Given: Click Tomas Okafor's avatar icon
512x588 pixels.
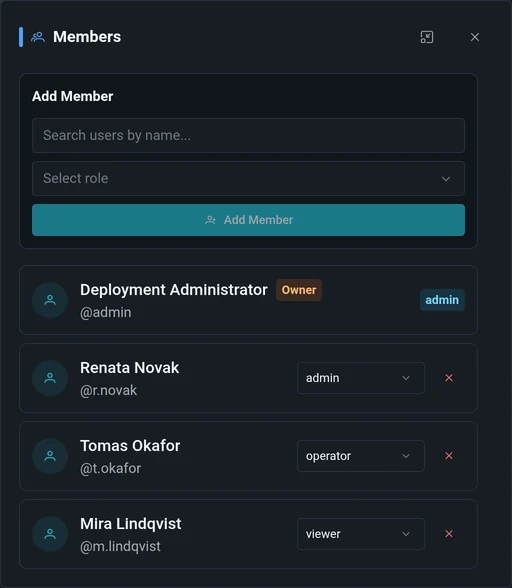Looking at the screenshot, I should (x=50, y=456).
